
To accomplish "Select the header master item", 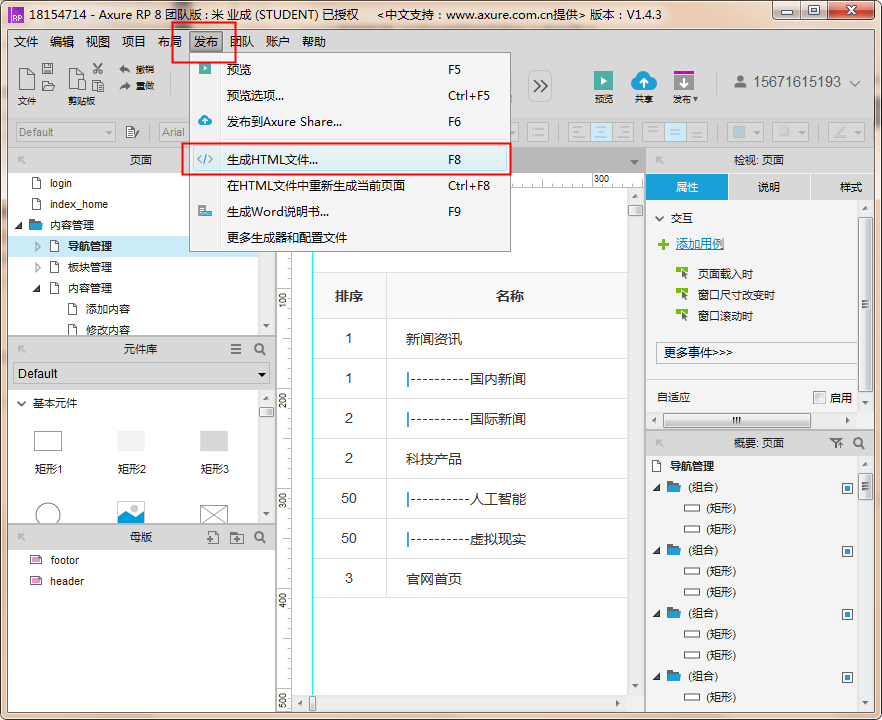I will pyautogui.click(x=67, y=581).
